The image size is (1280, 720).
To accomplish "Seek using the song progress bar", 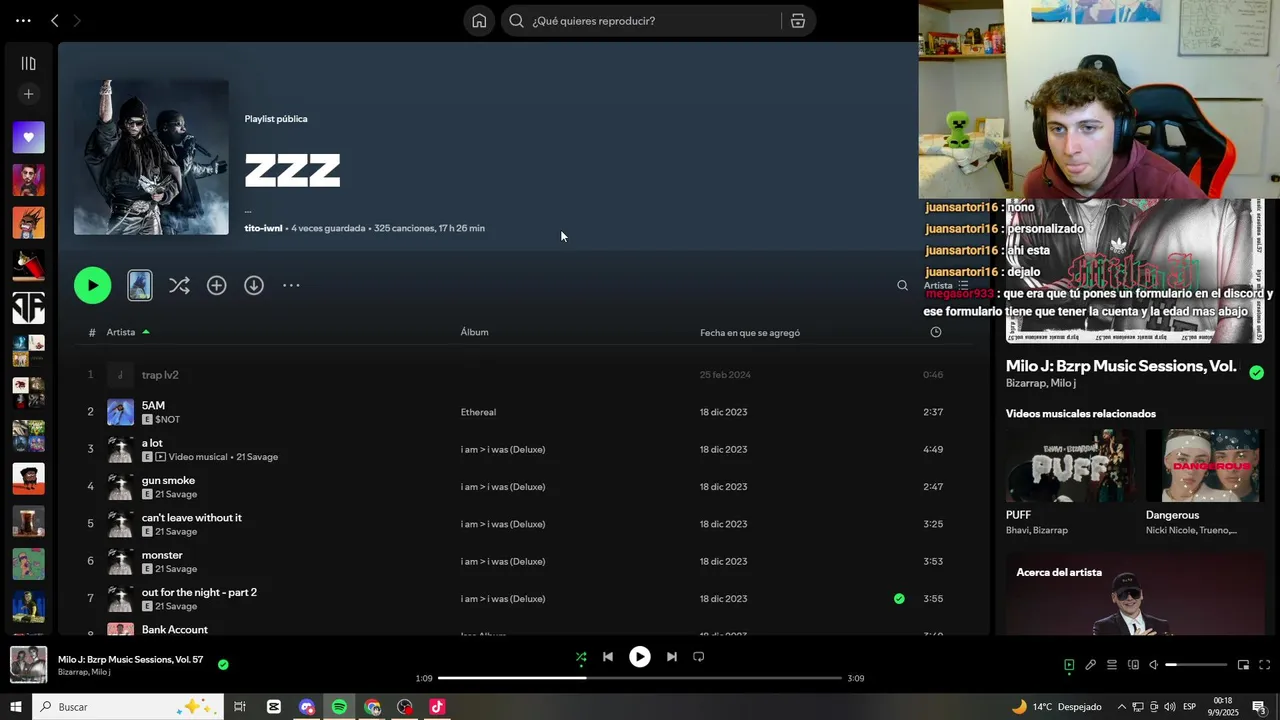I will [640, 678].
